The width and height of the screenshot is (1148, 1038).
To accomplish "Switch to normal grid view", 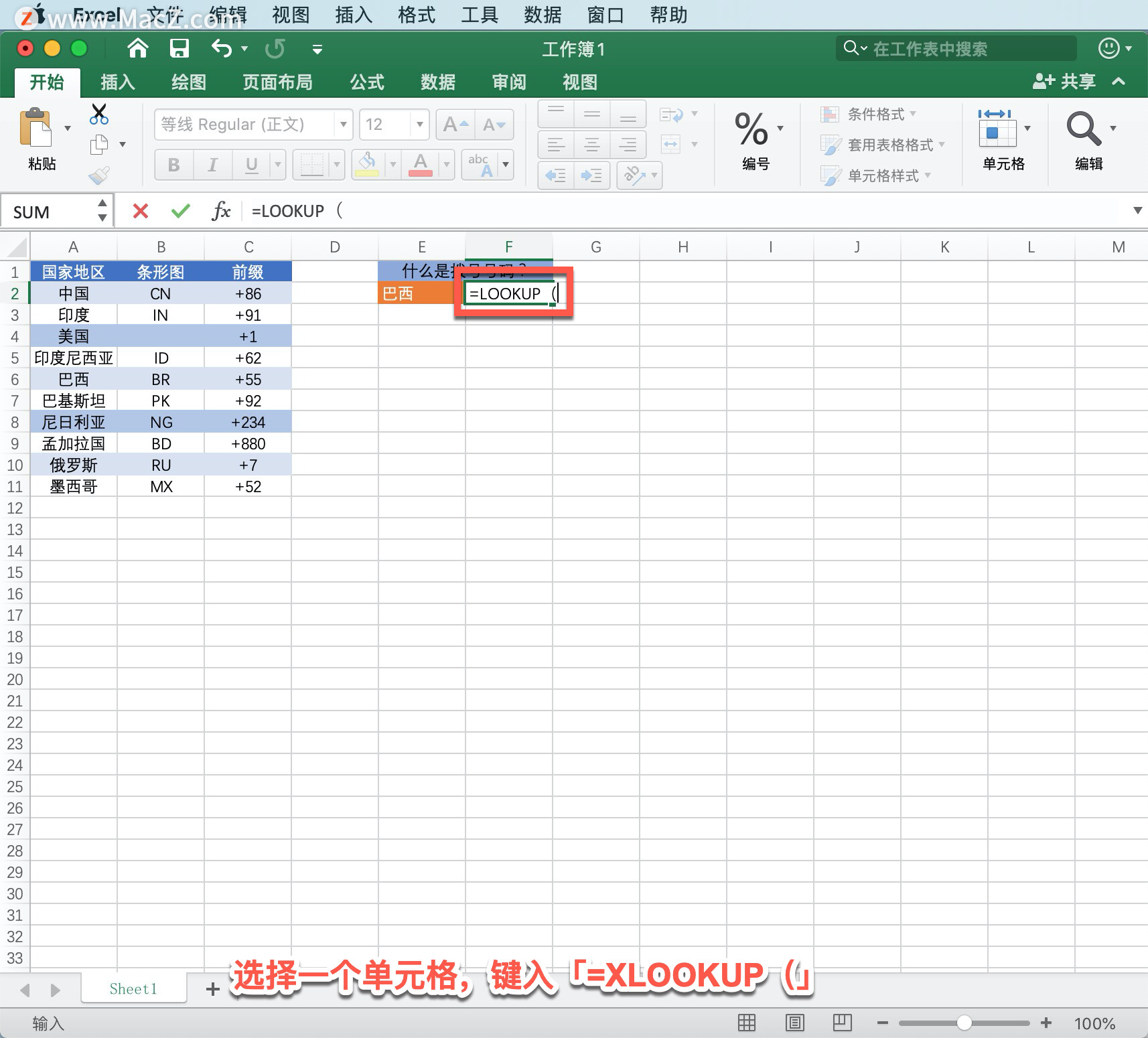I will (747, 1023).
